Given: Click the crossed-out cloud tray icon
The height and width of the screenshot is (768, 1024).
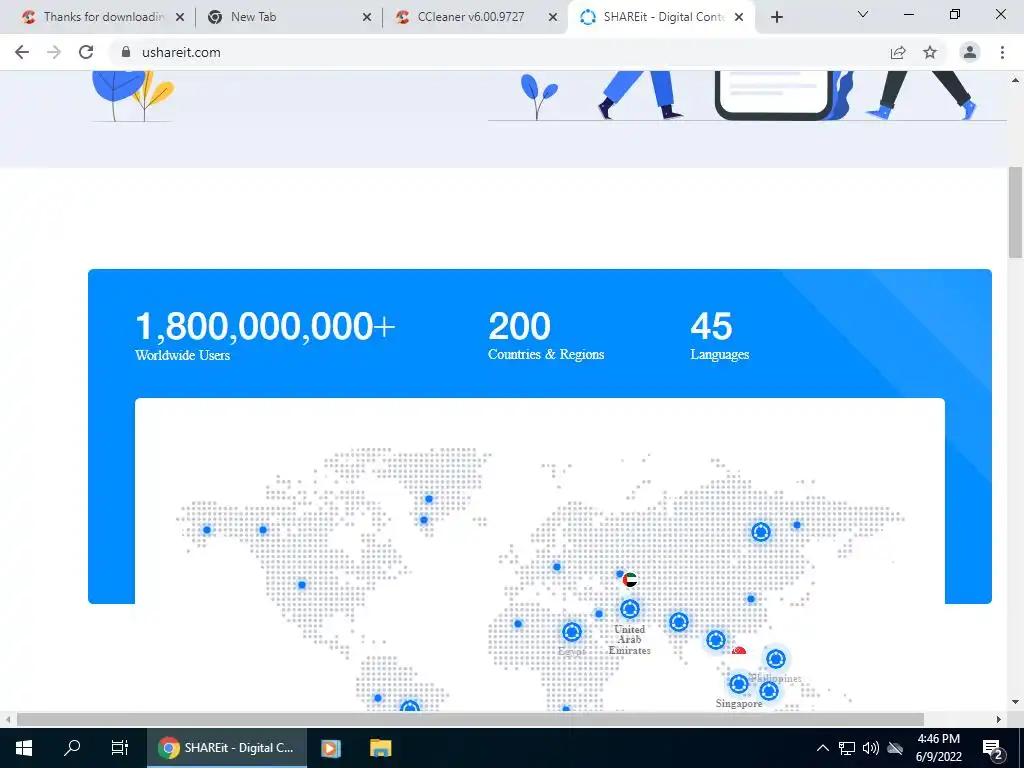Looking at the screenshot, I should pyautogui.click(x=895, y=748).
